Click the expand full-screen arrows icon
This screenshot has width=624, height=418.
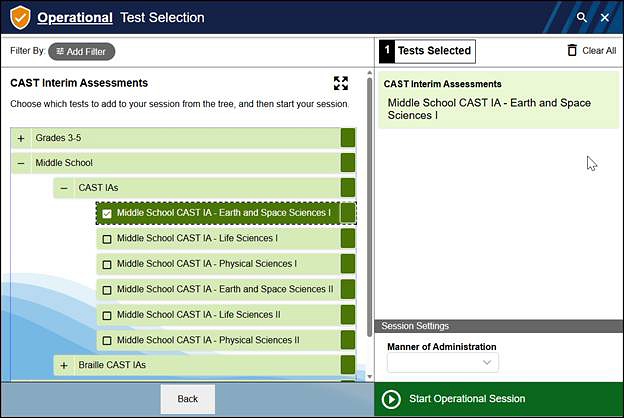tap(341, 83)
